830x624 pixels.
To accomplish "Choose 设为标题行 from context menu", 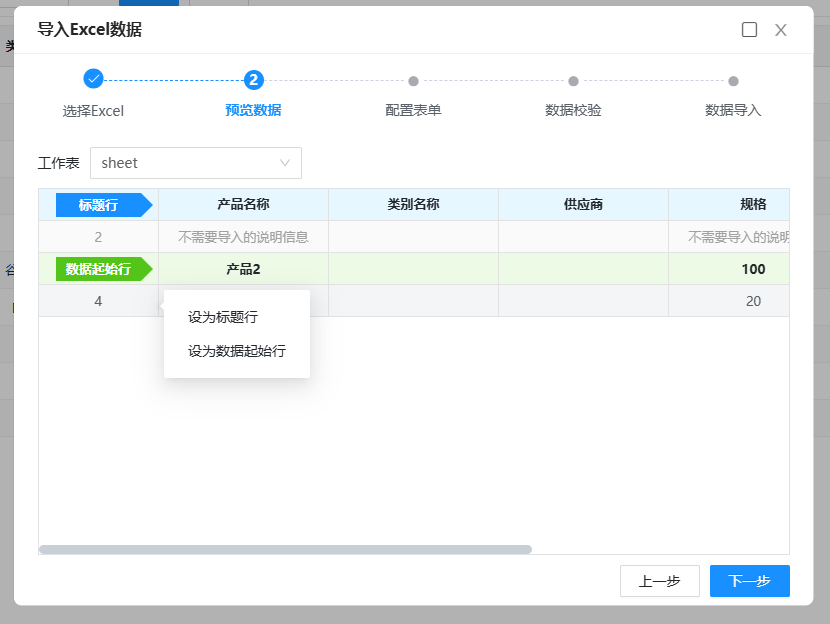I will tap(223, 317).
